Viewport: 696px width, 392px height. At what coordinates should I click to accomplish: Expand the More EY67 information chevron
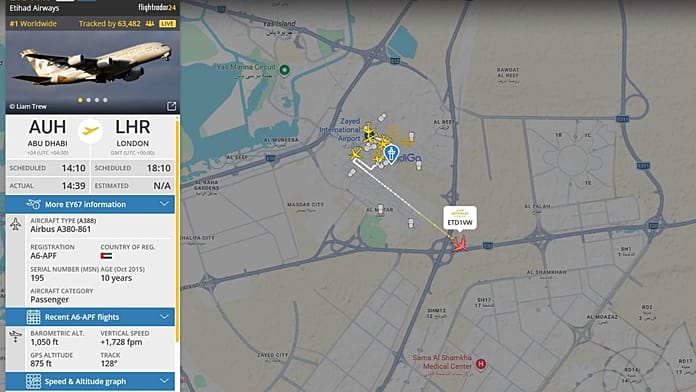point(164,204)
